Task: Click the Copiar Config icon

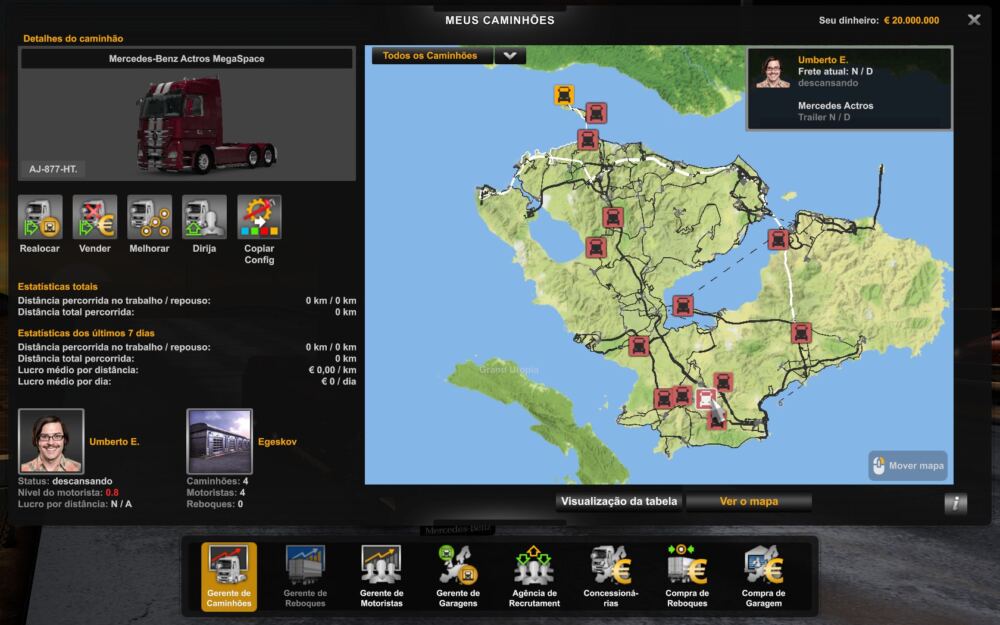Action: click(260, 217)
